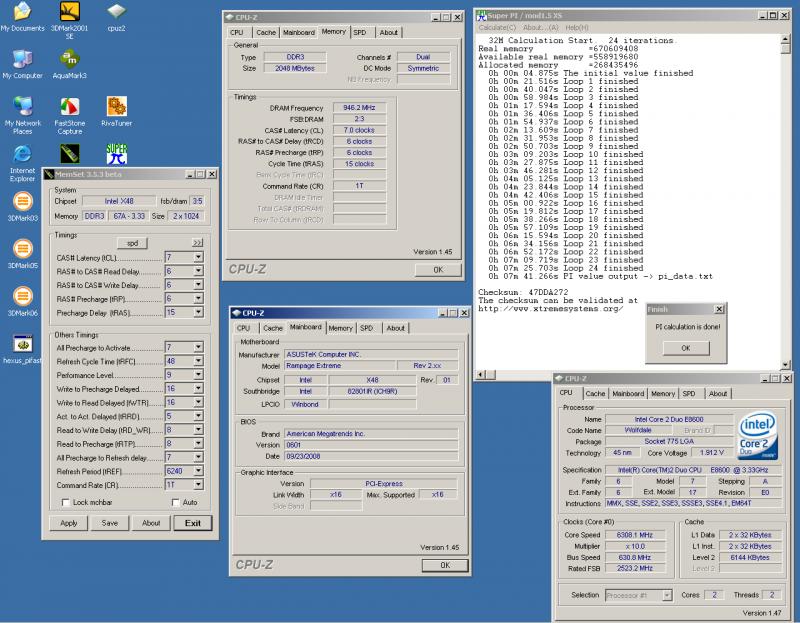Click the DRAM Frequency value 946.2 MHz
This screenshot has width=800, height=623.
359,108
